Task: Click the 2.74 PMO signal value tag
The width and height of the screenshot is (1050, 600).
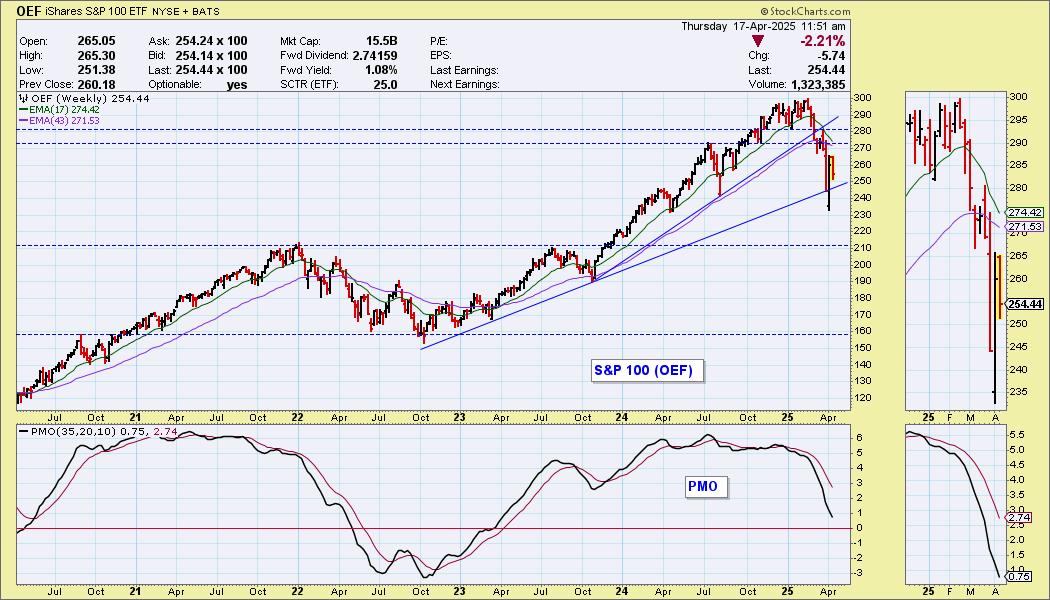Action: [x=1021, y=518]
